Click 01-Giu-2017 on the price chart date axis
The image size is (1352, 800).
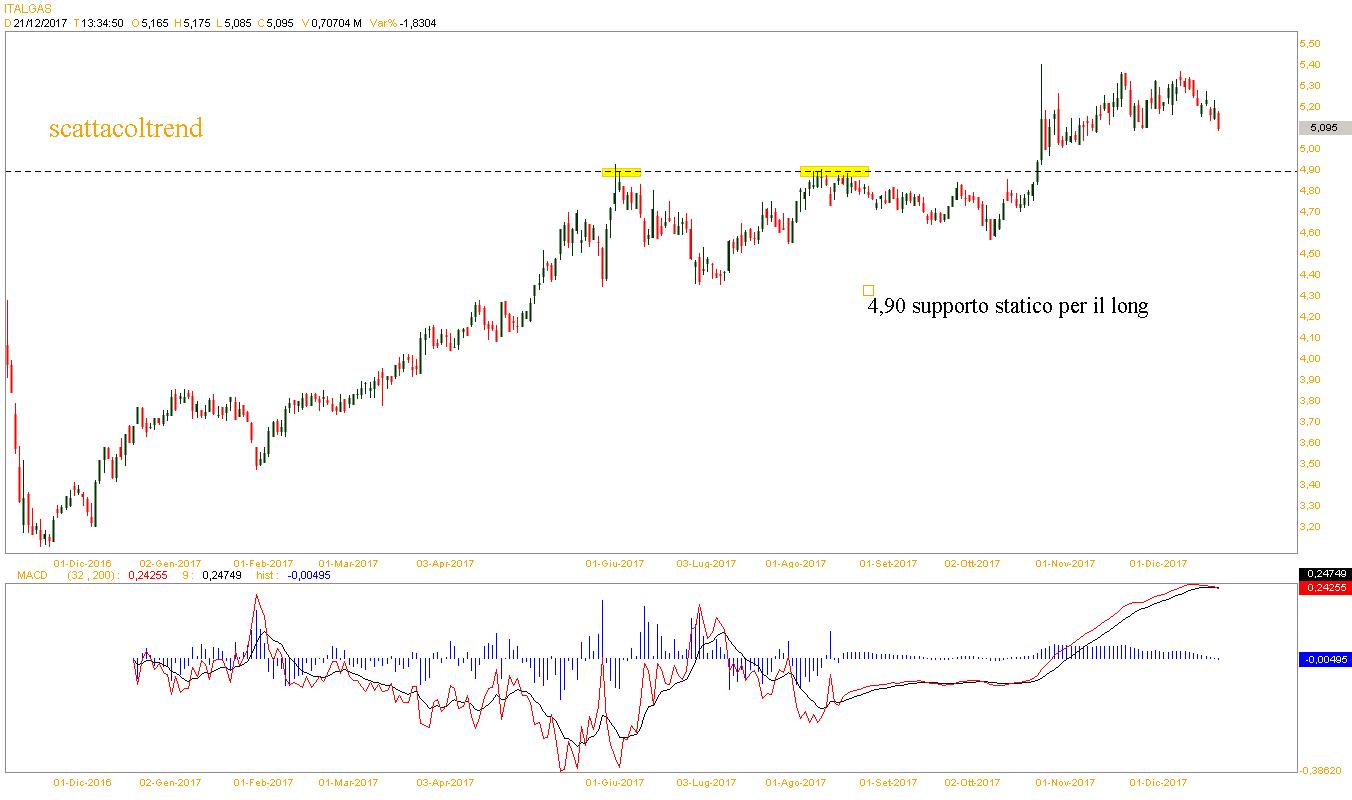tap(615, 563)
